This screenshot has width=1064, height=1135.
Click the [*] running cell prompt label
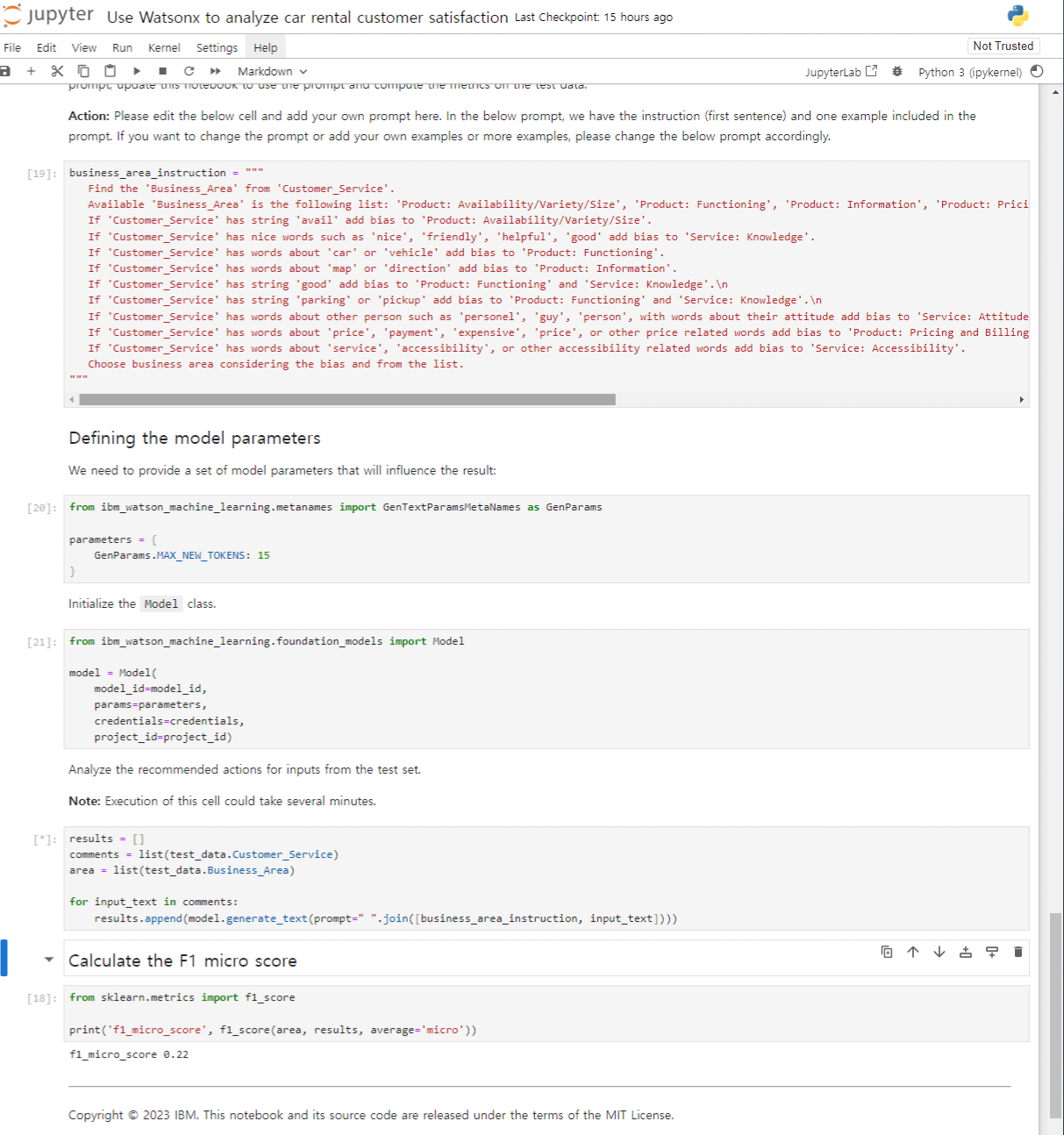[x=45, y=839]
